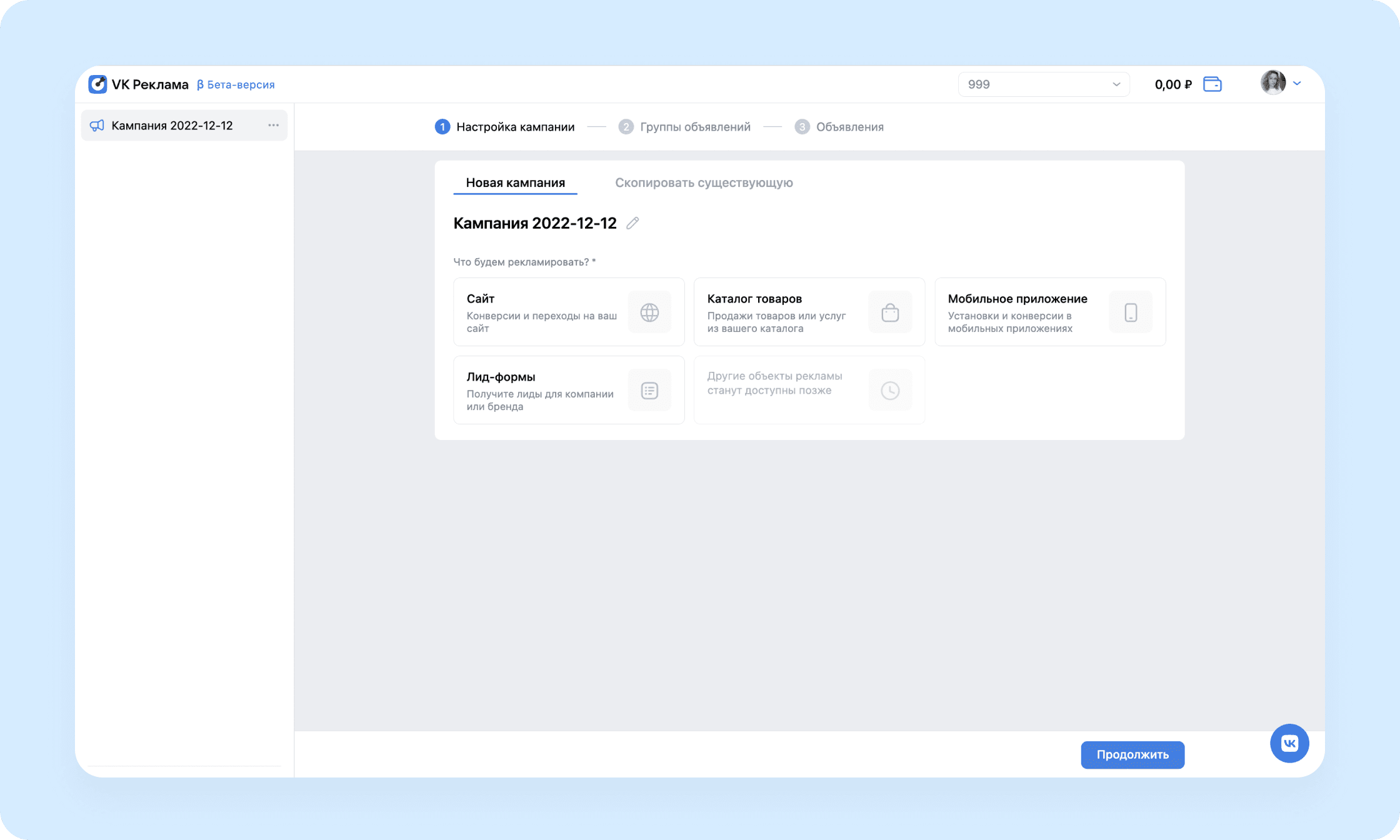Click the VK Реклама logo icon

click(97, 84)
